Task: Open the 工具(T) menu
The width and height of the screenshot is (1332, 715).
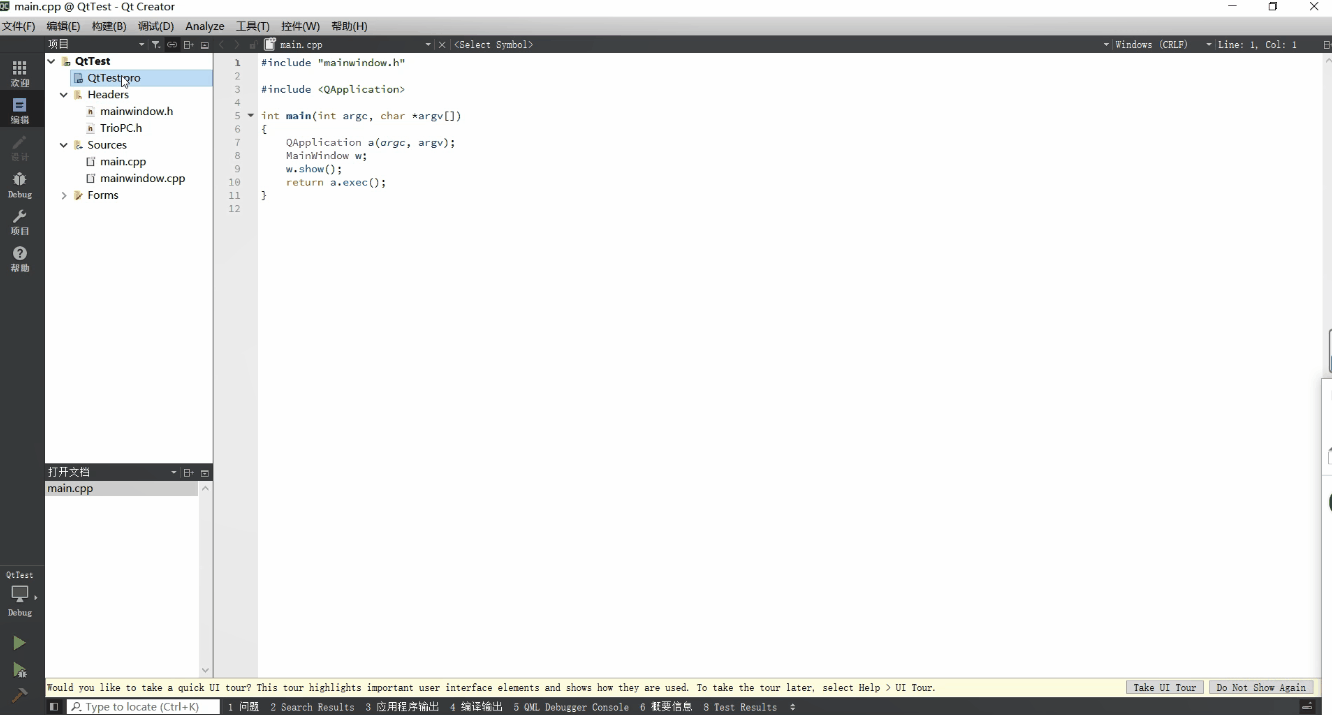Action: (x=252, y=26)
